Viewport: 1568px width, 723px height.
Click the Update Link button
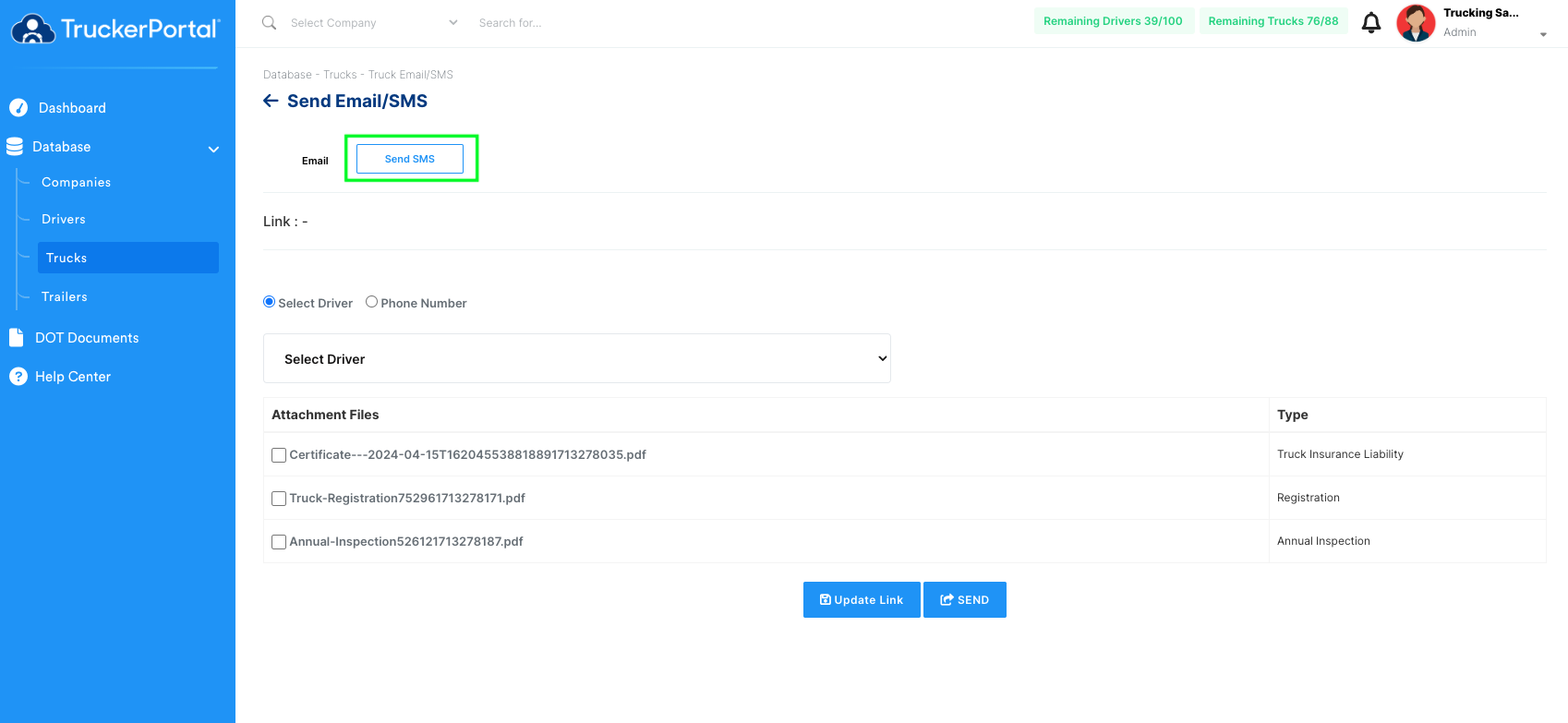point(862,600)
